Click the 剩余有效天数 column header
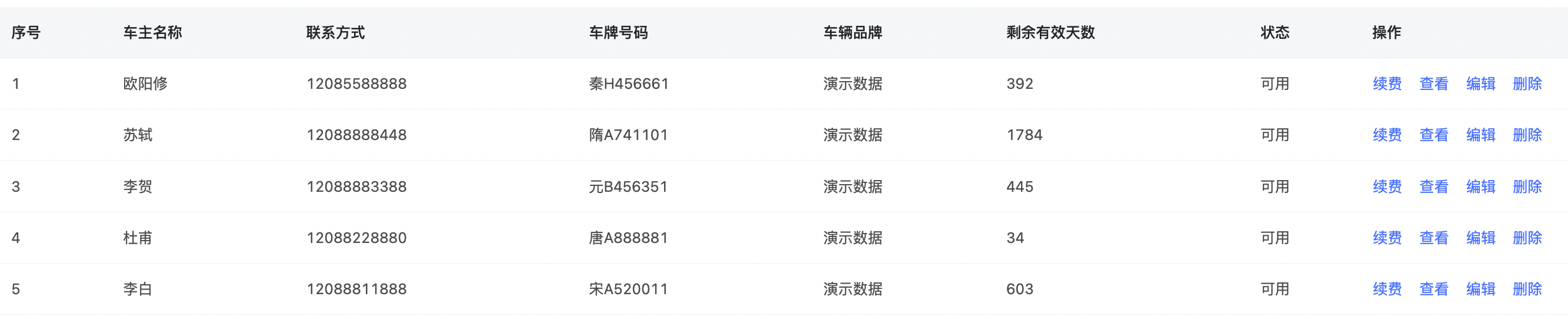The height and width of the screenshot is (333, 1568). pyautogui.click(x=1050, y=33)
